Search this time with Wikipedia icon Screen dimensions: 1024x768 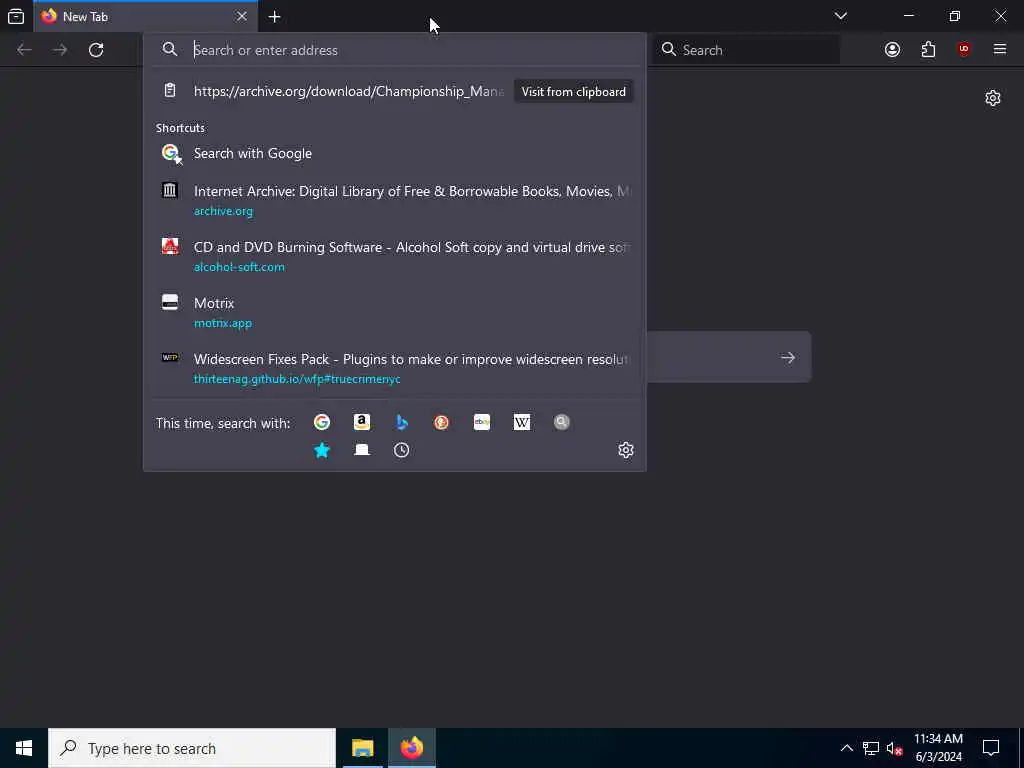point(522,423)
